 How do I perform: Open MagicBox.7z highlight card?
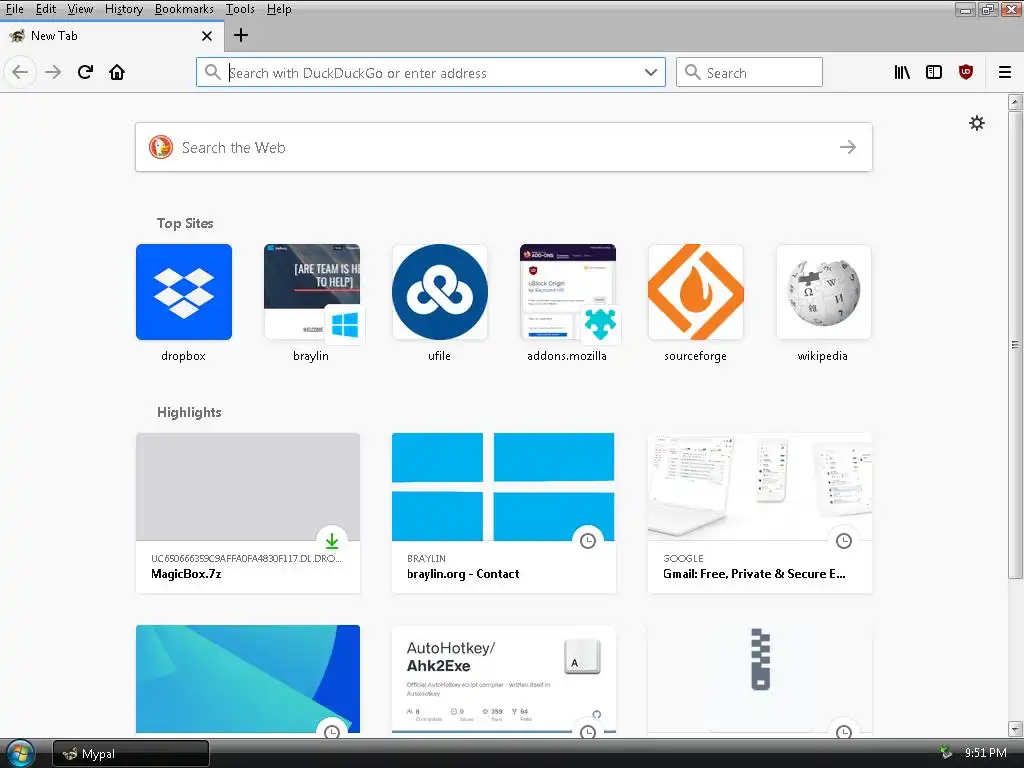248,513
